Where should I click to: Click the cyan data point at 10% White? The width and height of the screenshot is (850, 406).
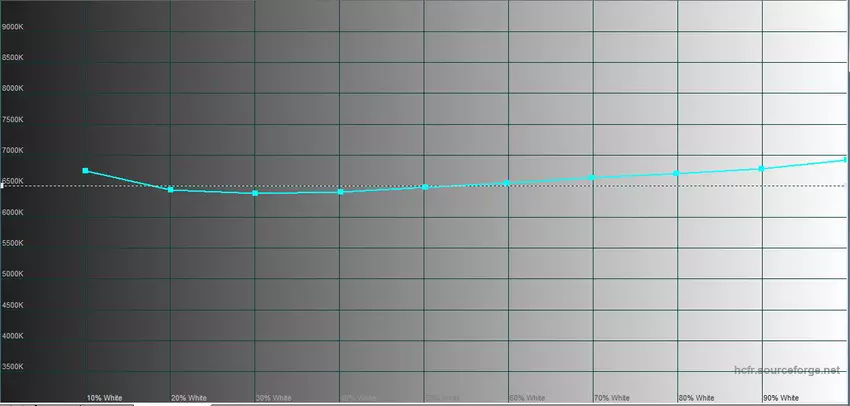(86, 171)
